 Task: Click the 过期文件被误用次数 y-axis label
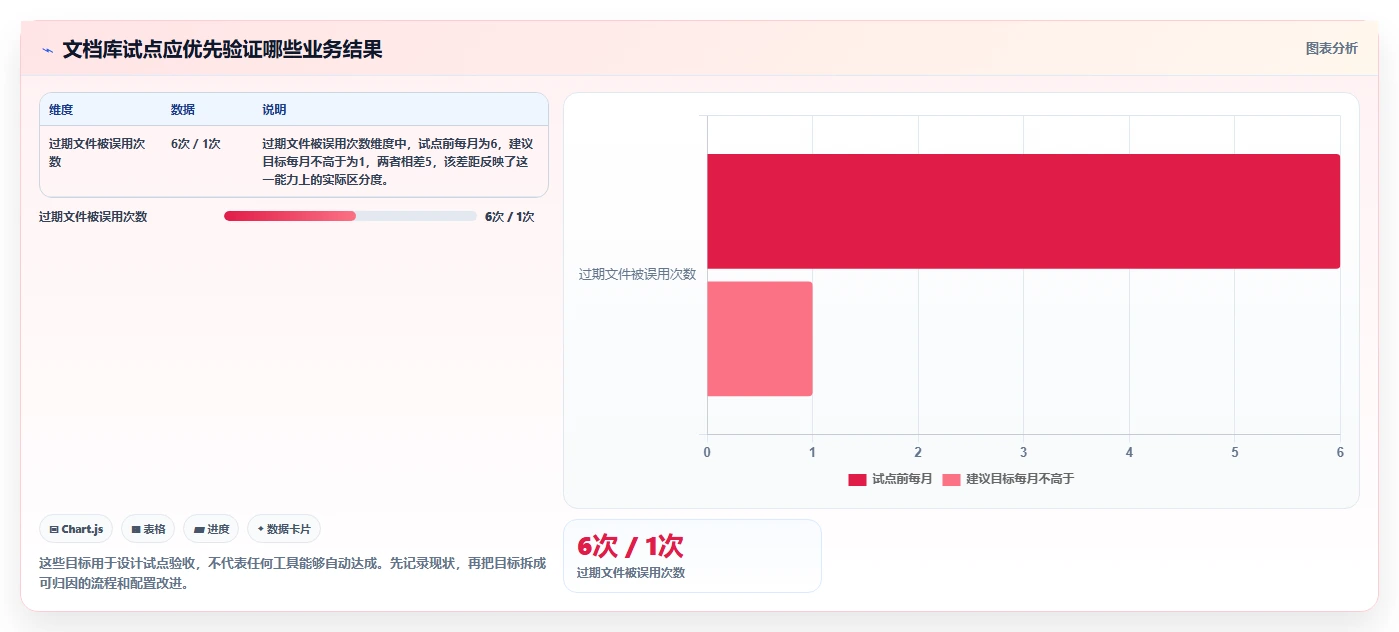(x=637, y=274)
